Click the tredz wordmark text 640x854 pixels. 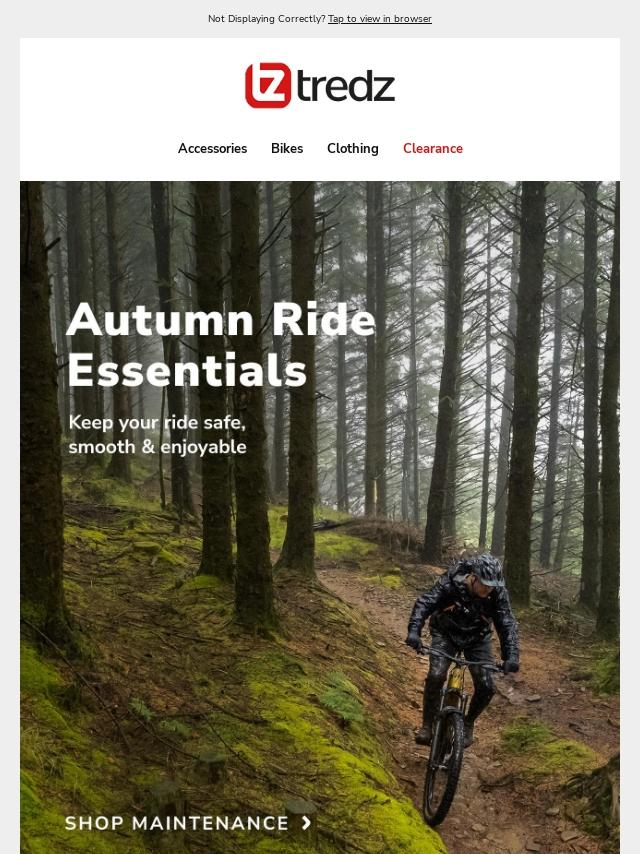[x=346, y=87]
